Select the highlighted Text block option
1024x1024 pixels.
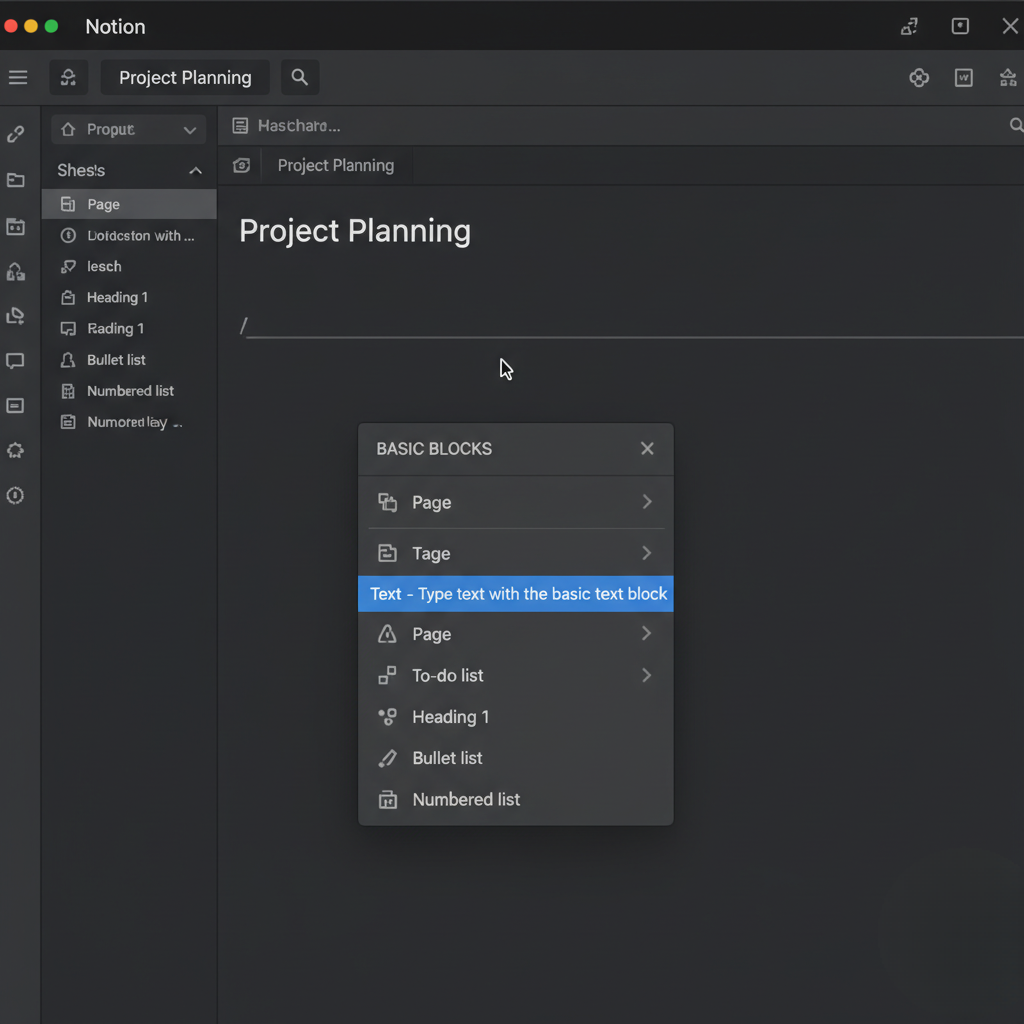(516, 594)
